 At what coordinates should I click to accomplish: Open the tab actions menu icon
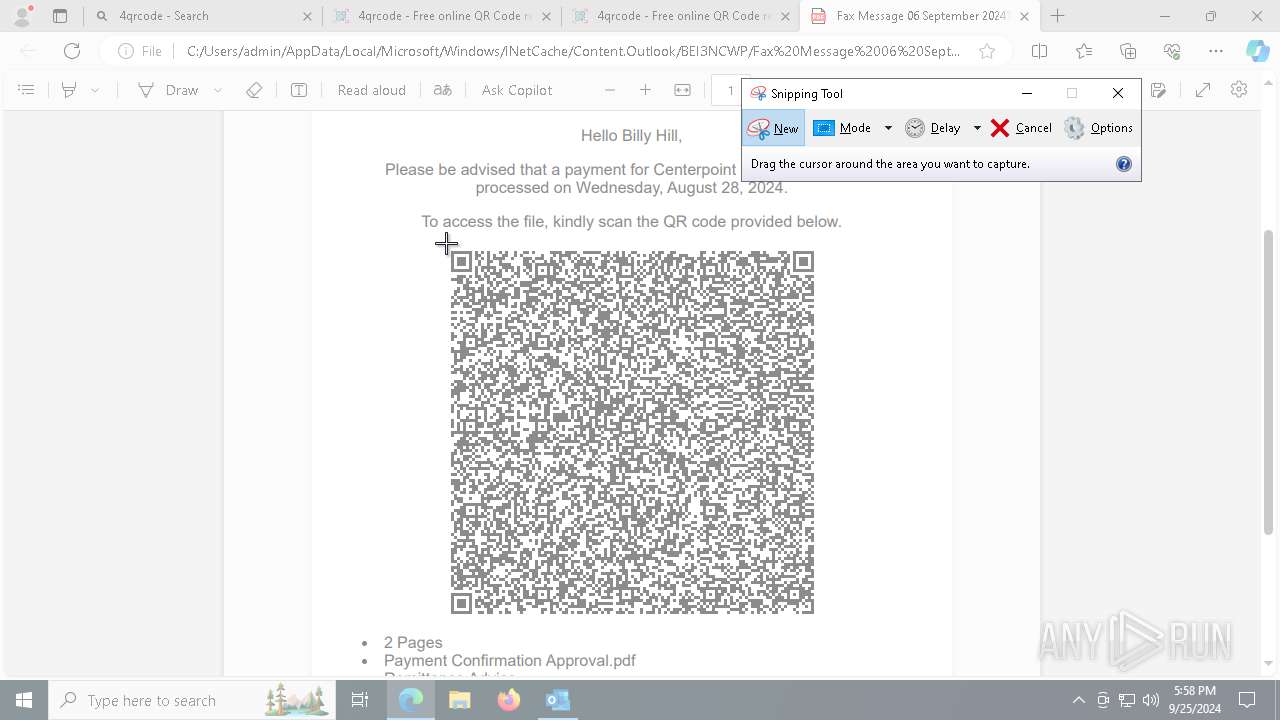click(x=60, y=16)
